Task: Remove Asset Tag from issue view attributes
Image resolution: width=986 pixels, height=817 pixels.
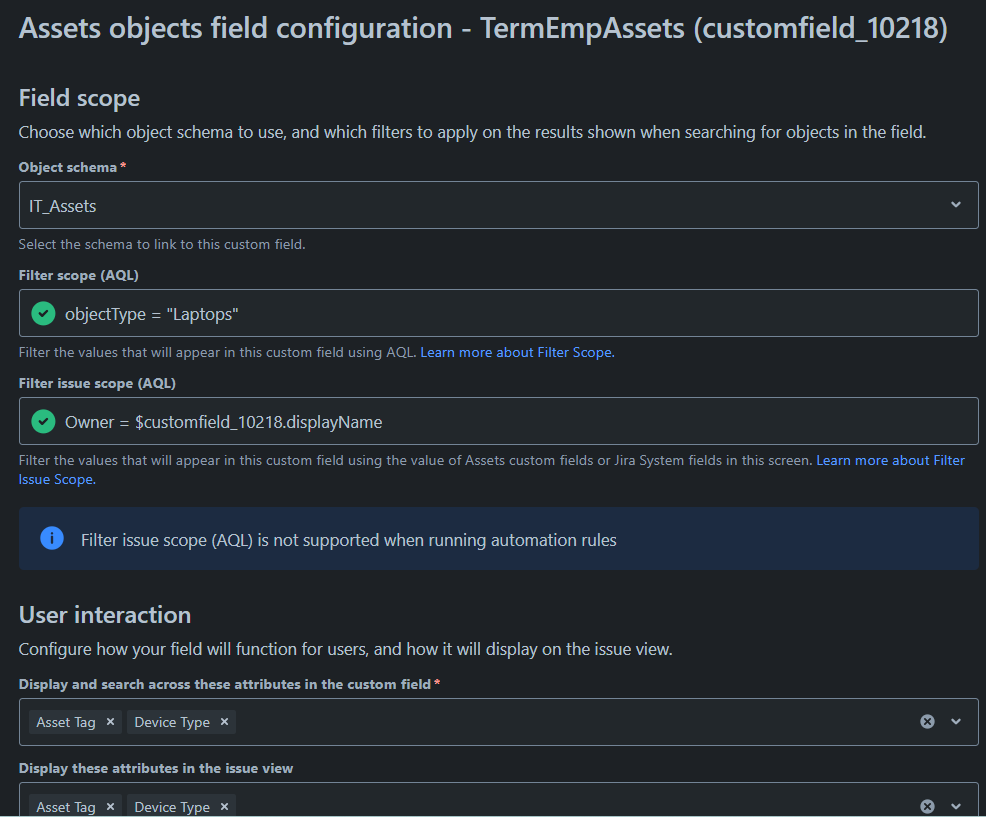Action: 110,806
